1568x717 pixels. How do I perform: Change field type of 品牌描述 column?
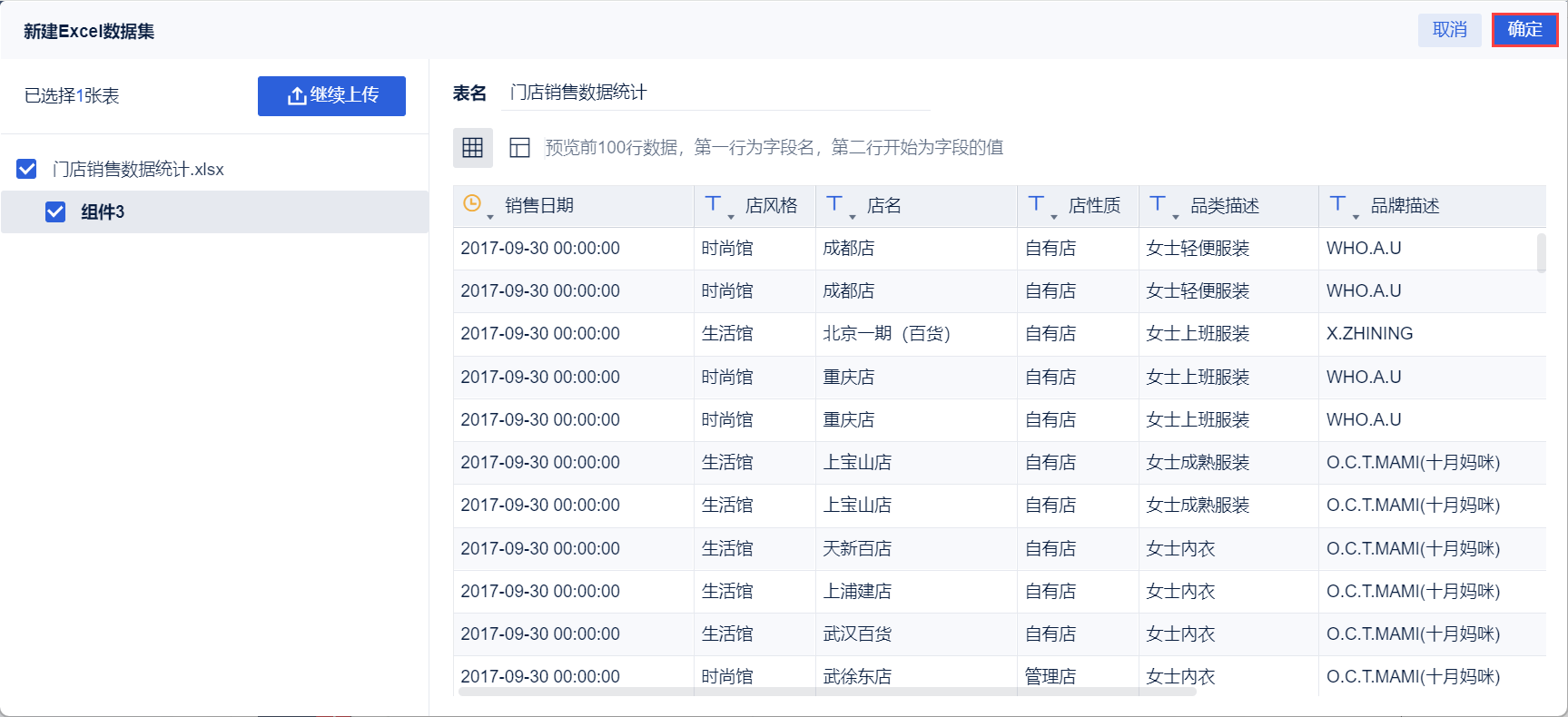pos(1344,206)
